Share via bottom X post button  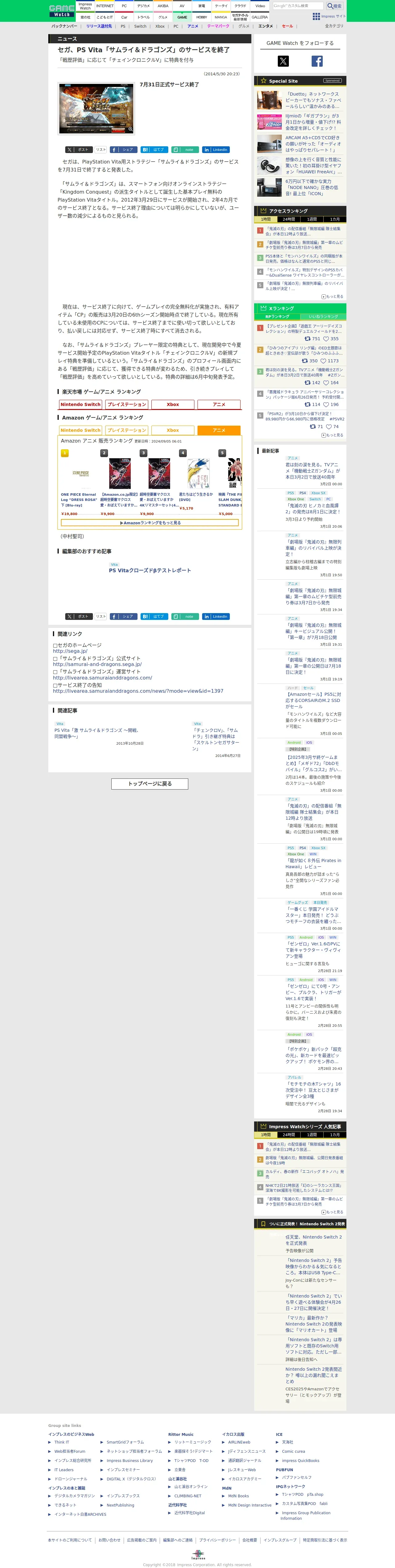[x=79, y=617]
